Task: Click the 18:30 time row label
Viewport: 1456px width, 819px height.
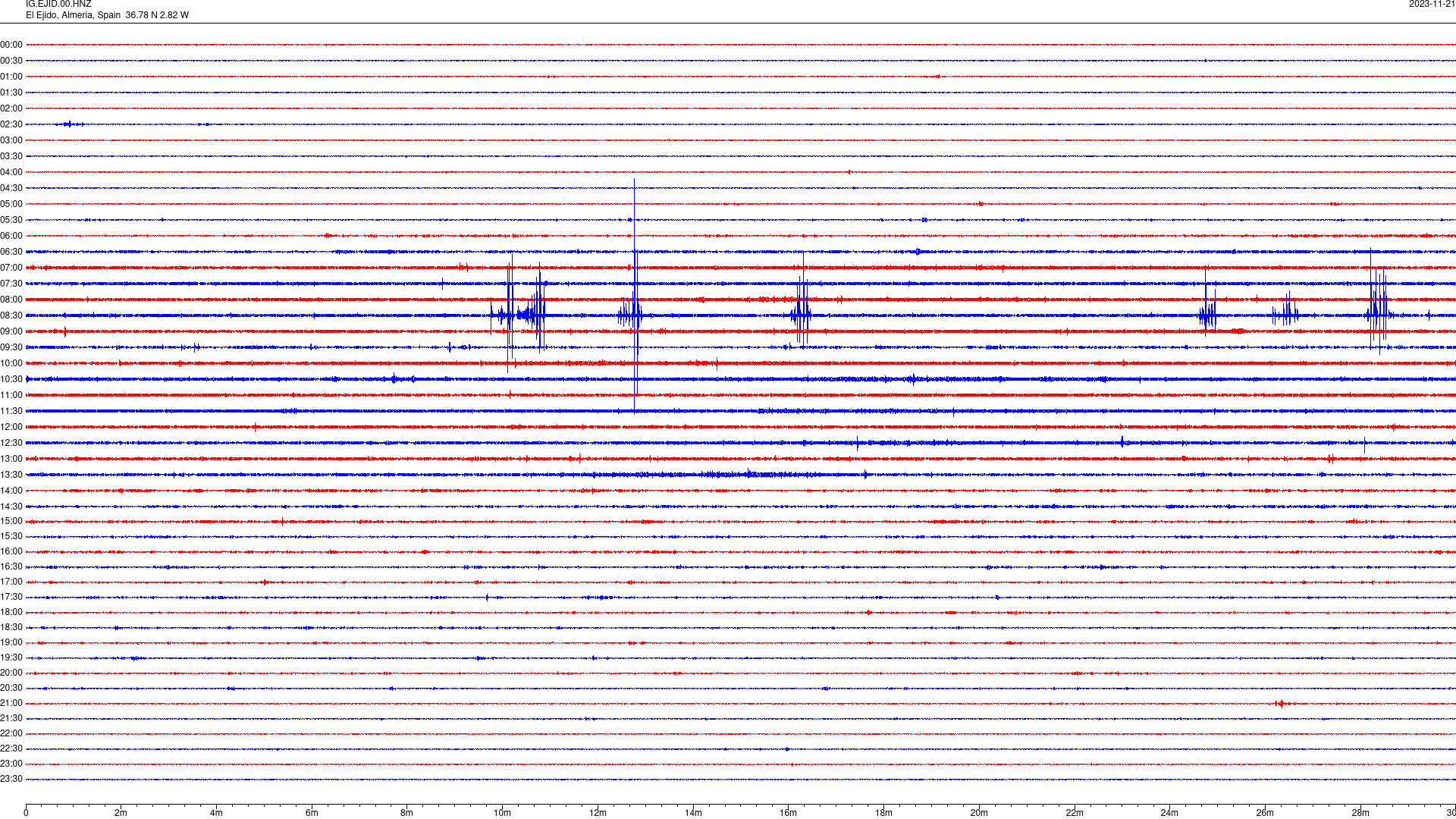Action: [x=11, y=627]
